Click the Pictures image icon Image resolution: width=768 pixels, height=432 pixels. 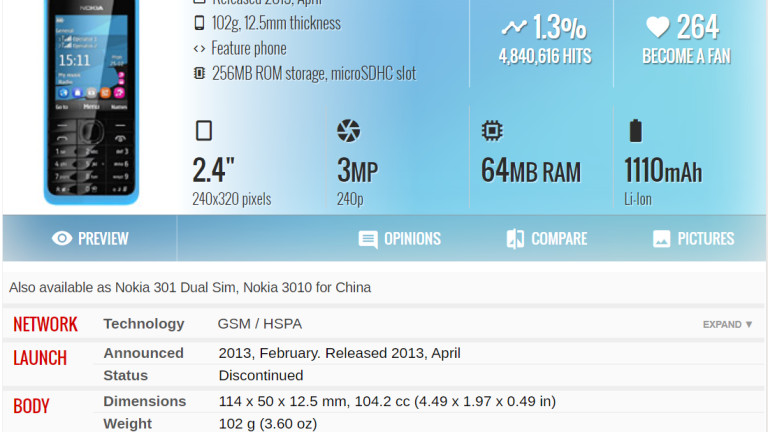661,239
